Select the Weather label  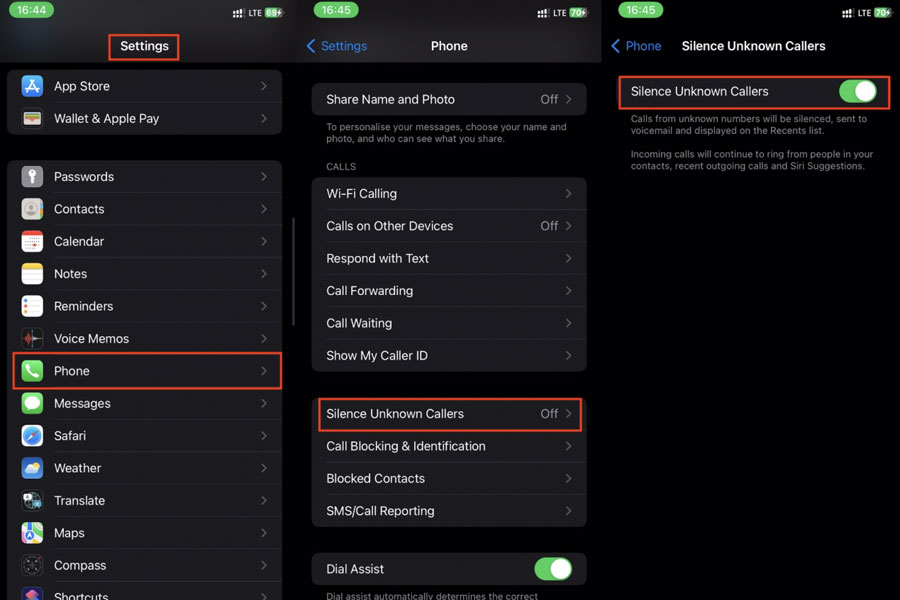[77, 468]
